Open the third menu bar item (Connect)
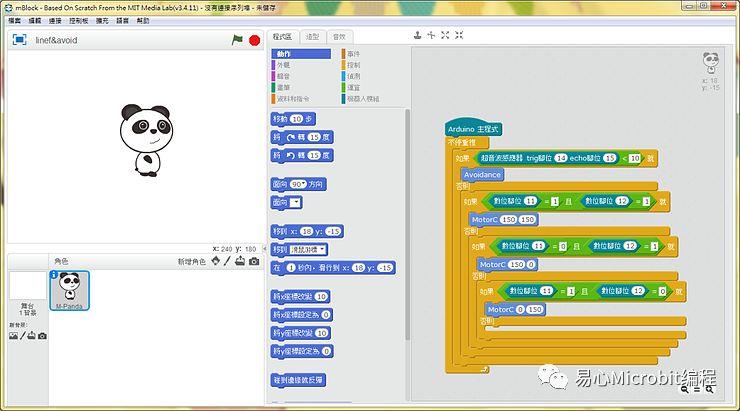740x411 pixels. (x=55, y=21)
